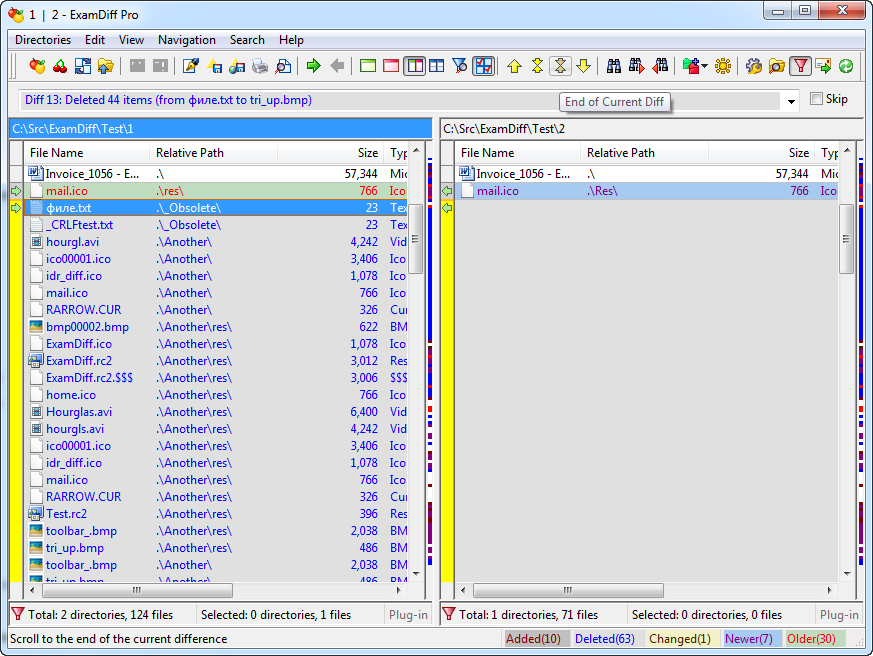The height and width of the screenshot is (656, 873).
Task: Toggle the Skip checkbox
Action: coord(816,99)
